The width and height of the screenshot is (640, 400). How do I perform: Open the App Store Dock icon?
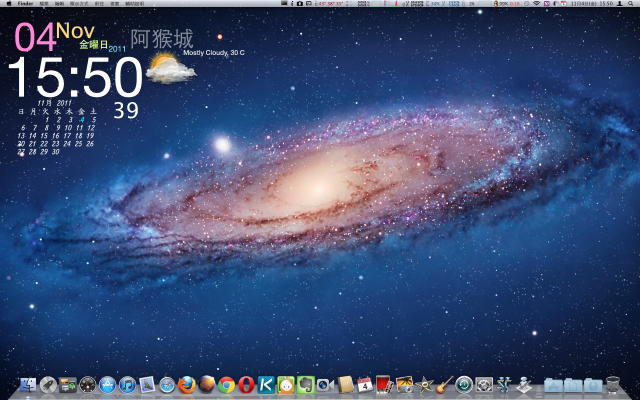(x=107, y=385)
